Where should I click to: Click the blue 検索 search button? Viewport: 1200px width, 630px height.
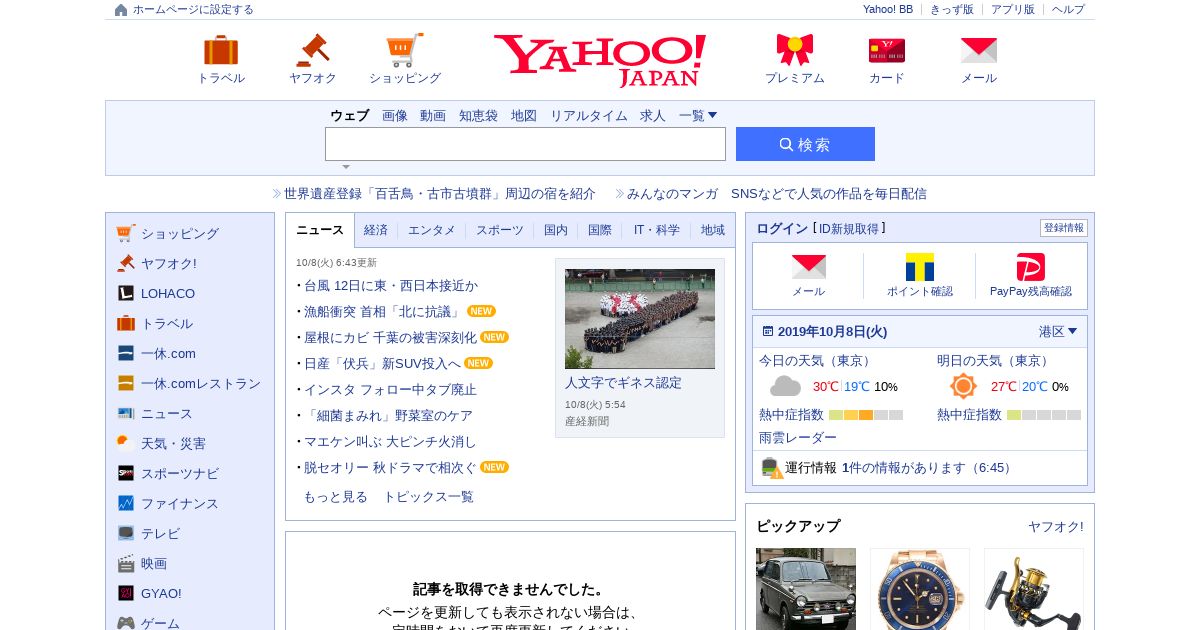[805, 144]
